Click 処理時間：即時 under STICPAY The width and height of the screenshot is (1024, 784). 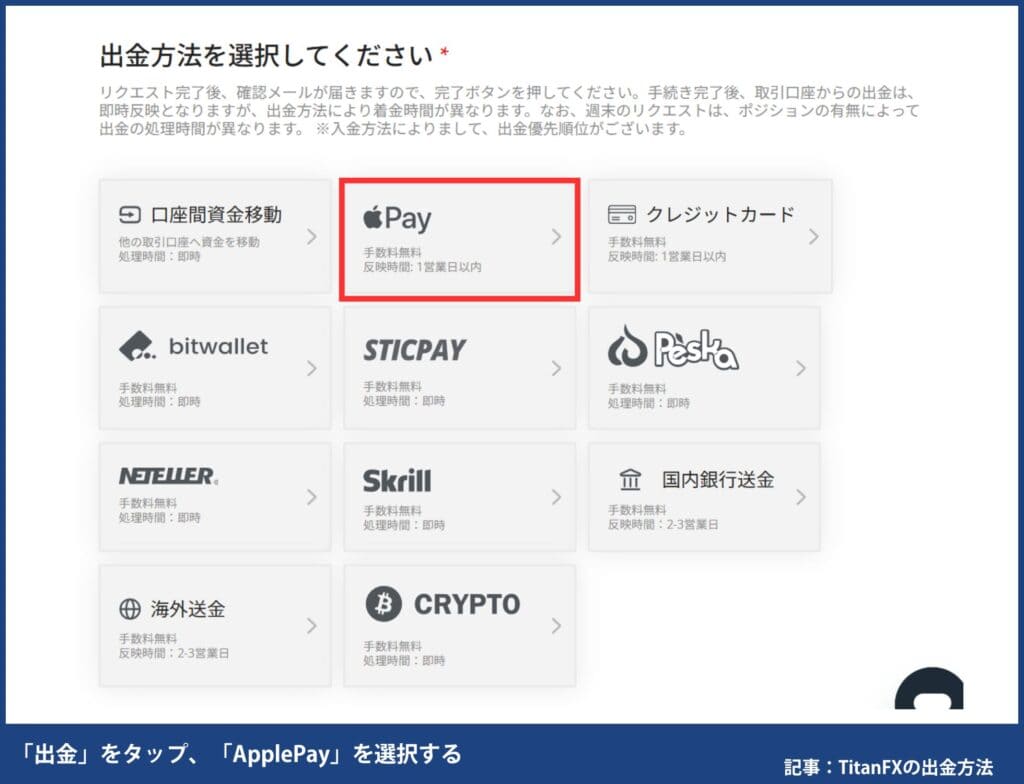coord(404,400)
